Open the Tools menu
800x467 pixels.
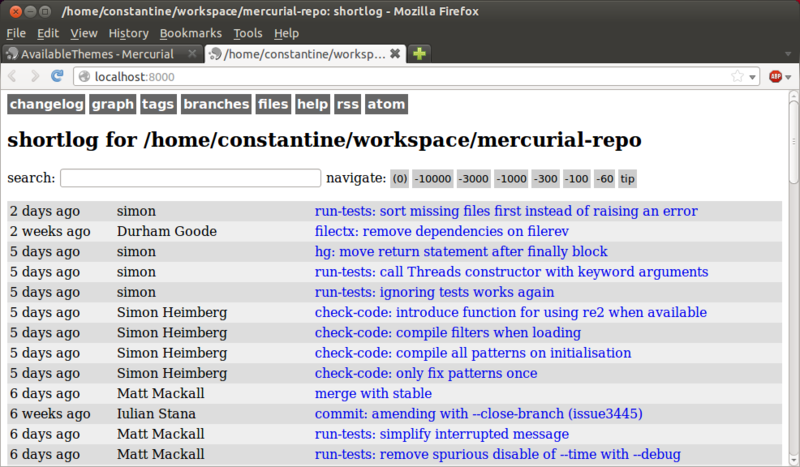point(247,33)
